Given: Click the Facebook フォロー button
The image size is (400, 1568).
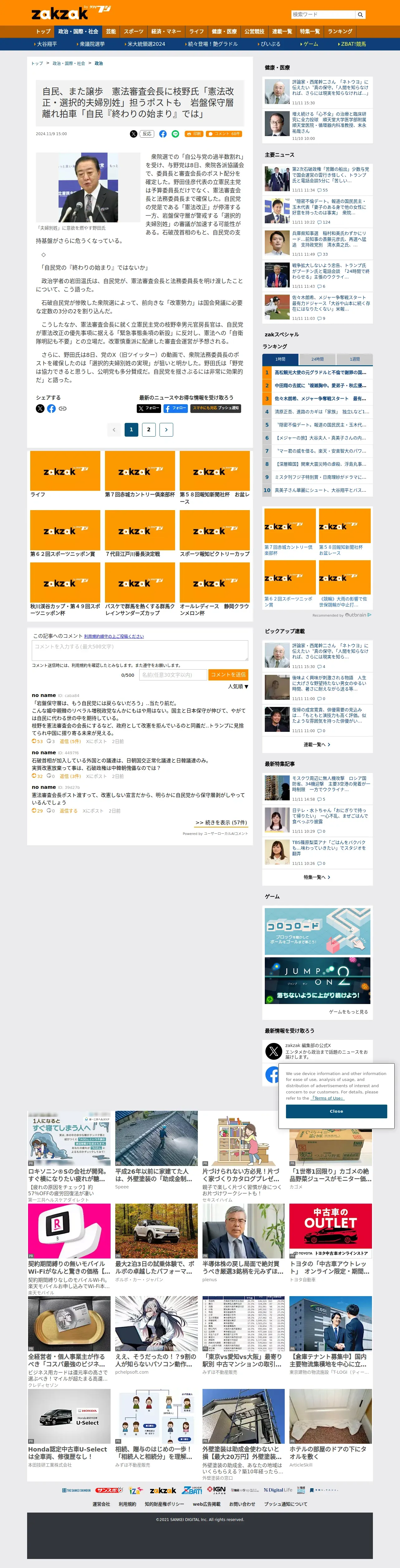Looking at the screenshot, I should pyautogui.click(x=175, y=409).
